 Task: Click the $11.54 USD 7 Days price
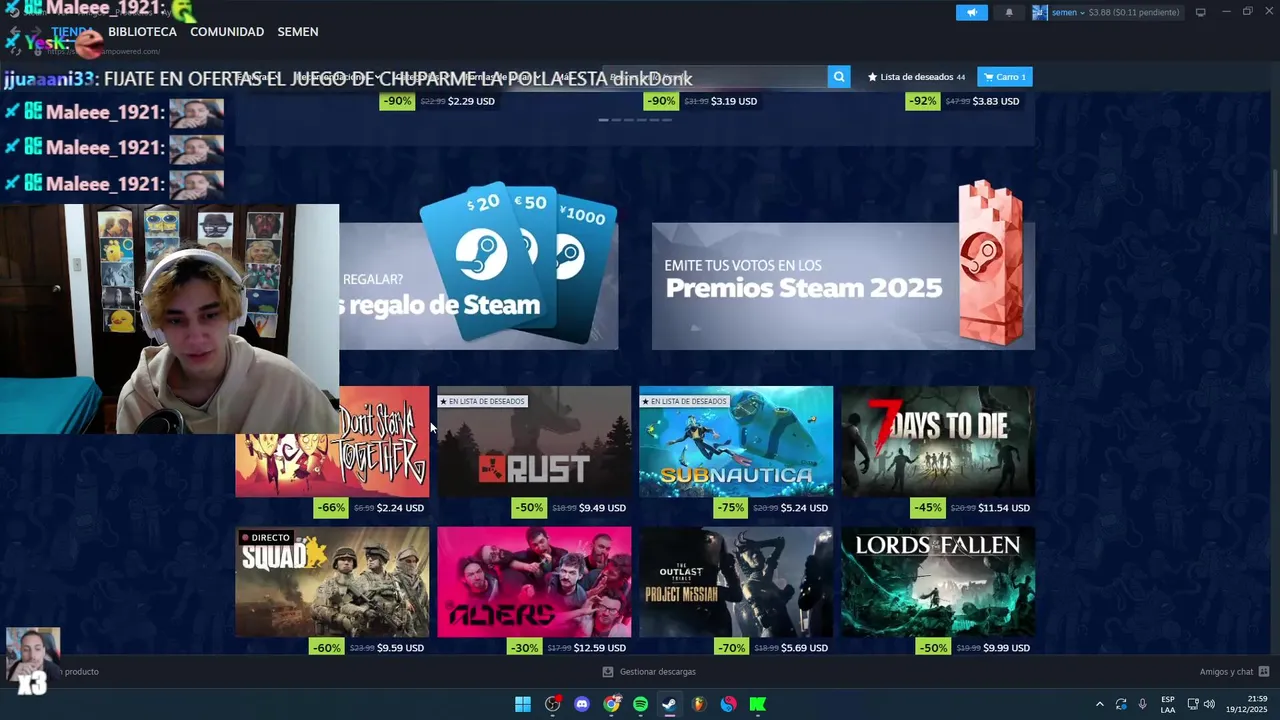[x=1004, y=508]
